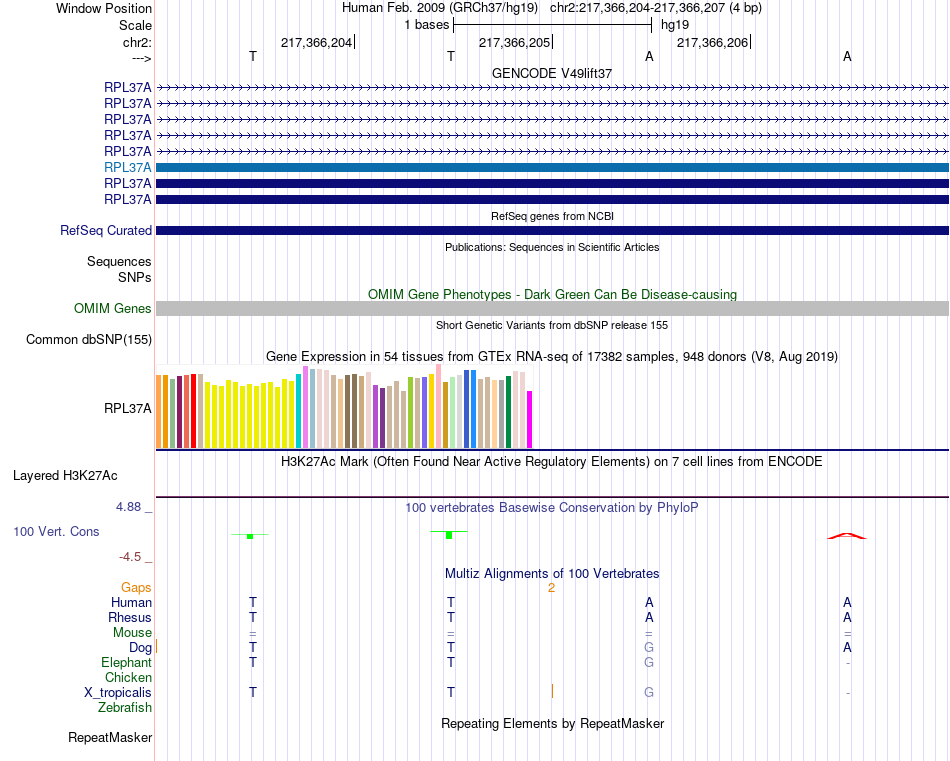
Task: Click 'Repeating Elements by RepeatMasker' title
Action: pyautogui.click(x=553, y=723)
